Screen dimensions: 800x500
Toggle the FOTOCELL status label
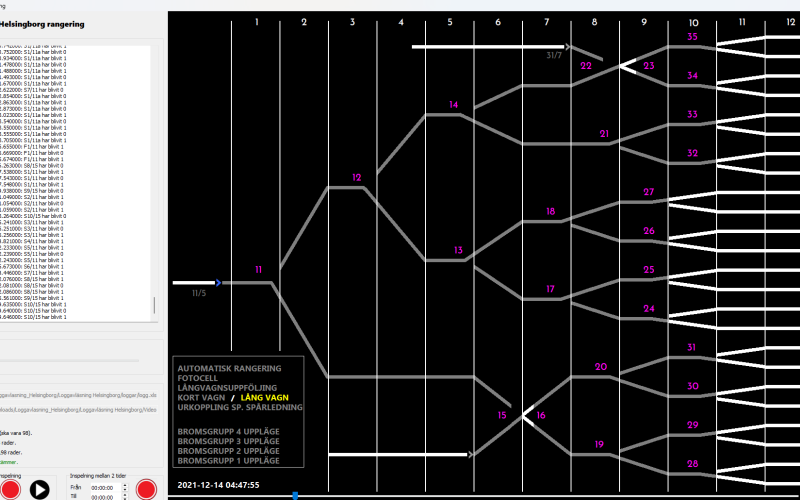click(205, 378)
